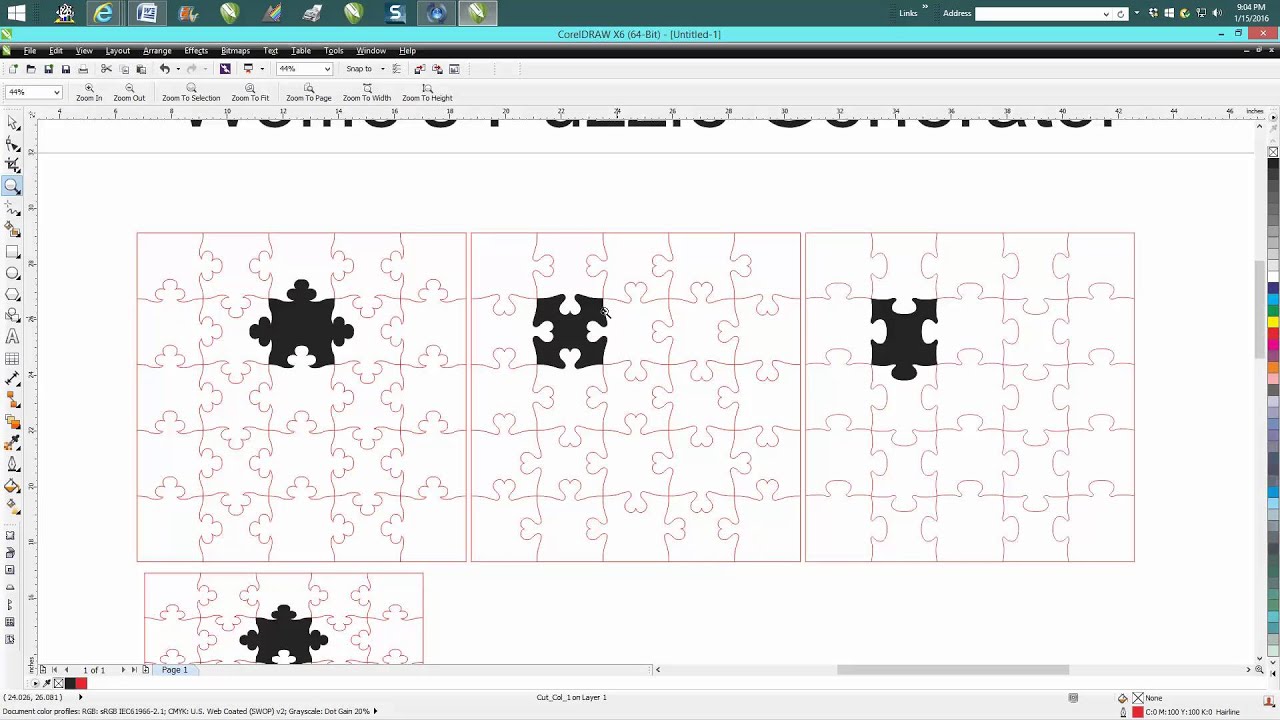Open the Bitmaps menu

(x=235, y=51)
